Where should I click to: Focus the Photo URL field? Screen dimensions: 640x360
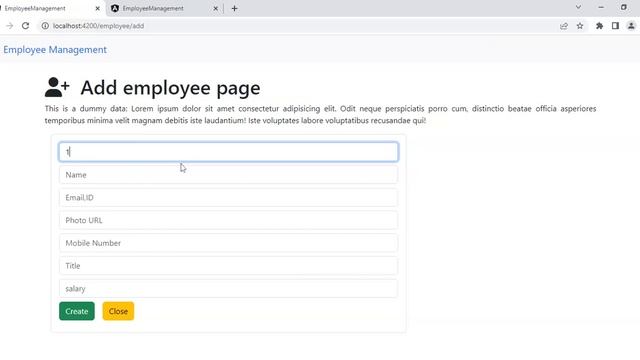pos(229,220)
